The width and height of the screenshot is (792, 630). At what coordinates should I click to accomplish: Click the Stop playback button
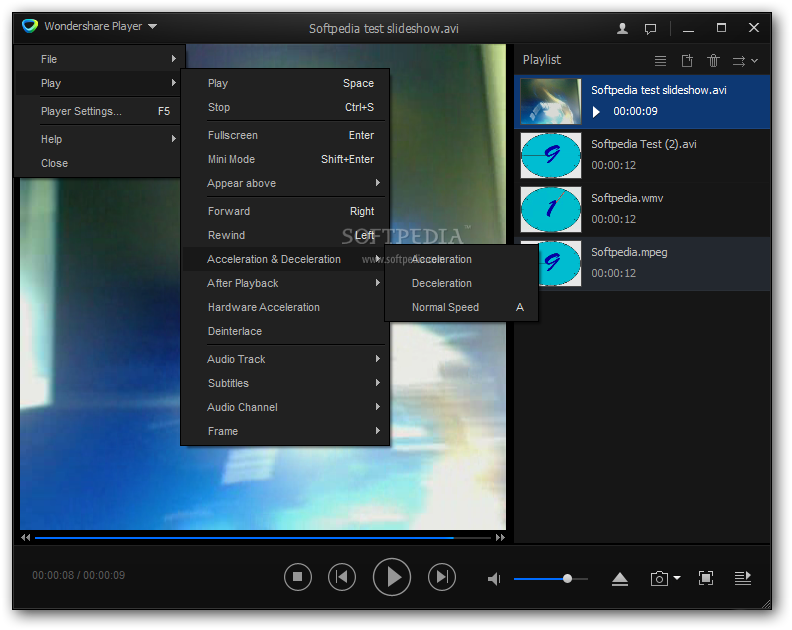coord(298,577)
